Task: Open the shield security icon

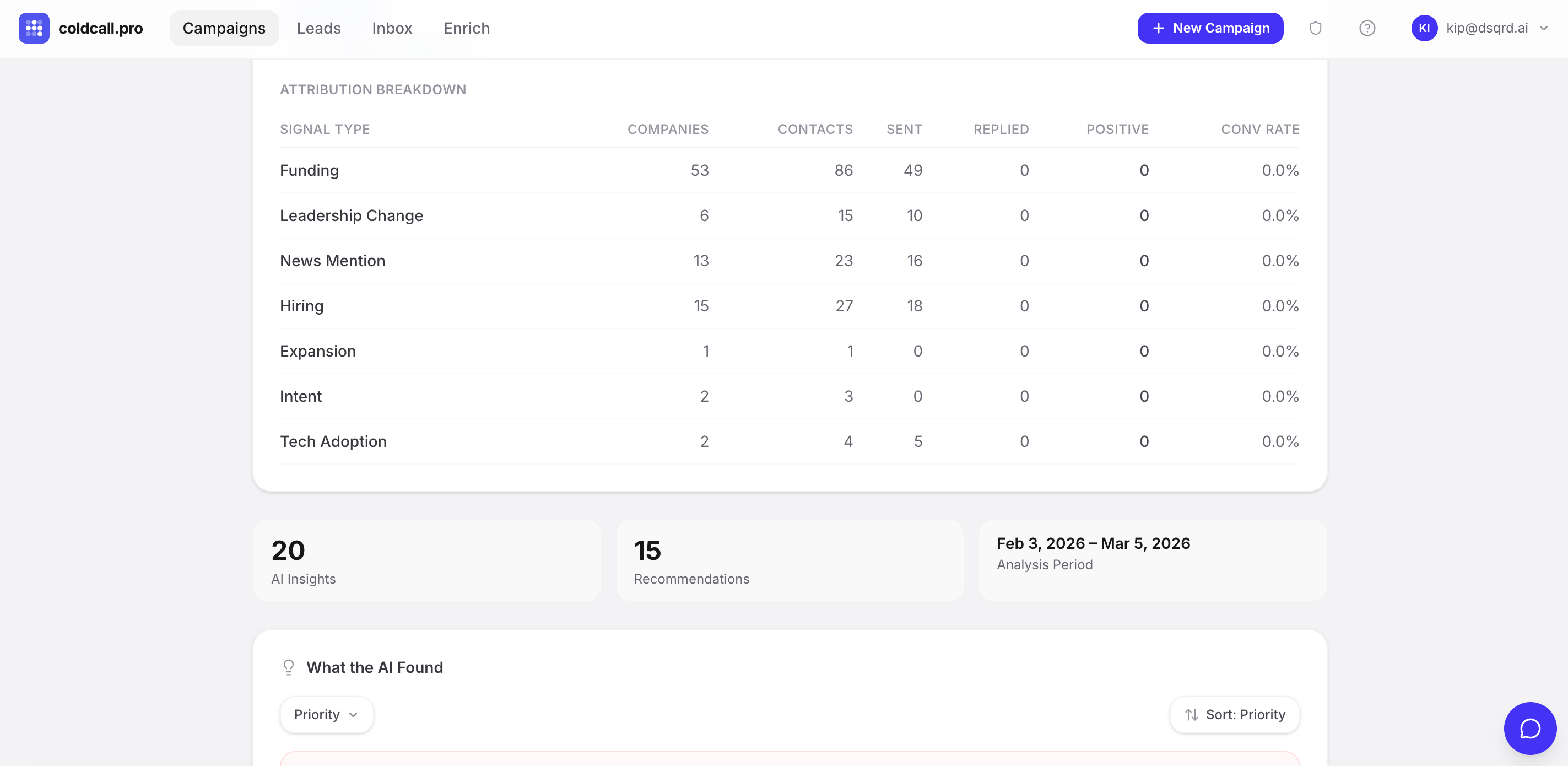Action: coord(1315,28)
